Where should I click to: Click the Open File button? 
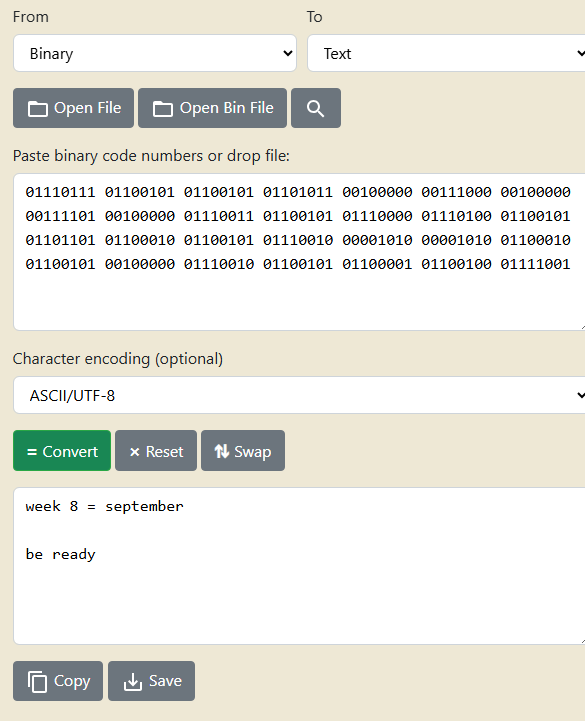coord(74,108)
